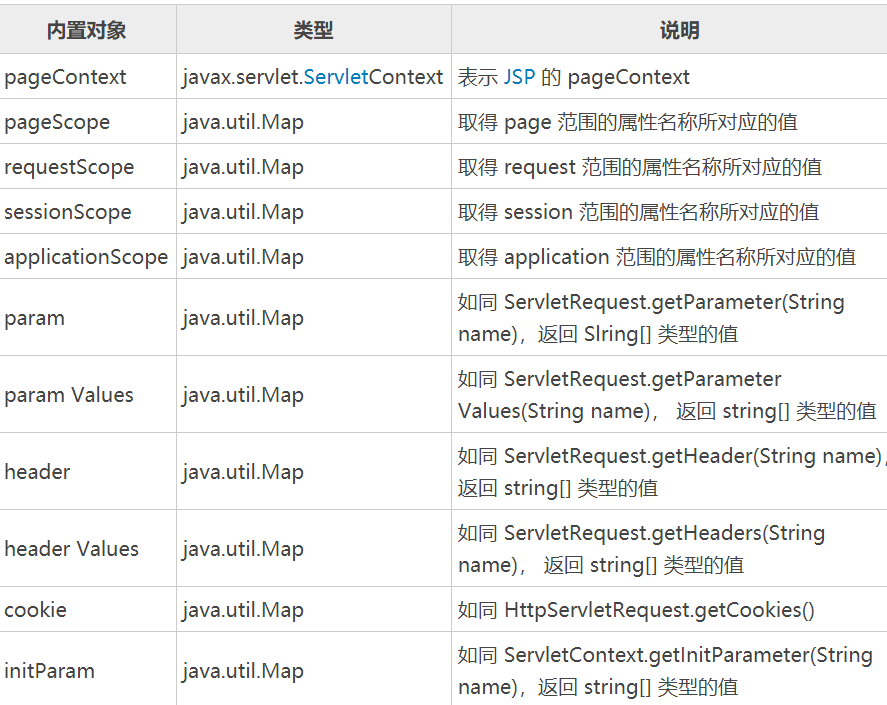The height and width of the screenshot is (705, 887).
Task: Click the header Values cell
Action: [x=72, y=549]
